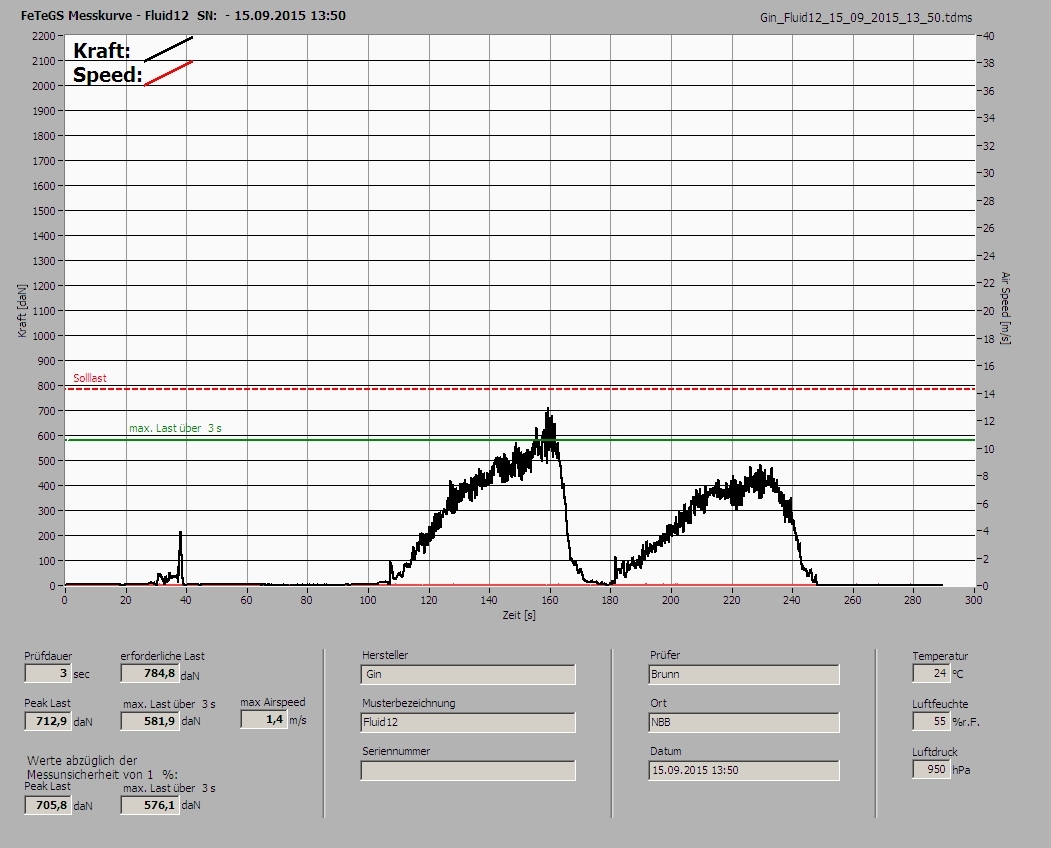Click the "Zeit [s]" axis title
This screenshot has height=848, width=1051.
point(519,615)
